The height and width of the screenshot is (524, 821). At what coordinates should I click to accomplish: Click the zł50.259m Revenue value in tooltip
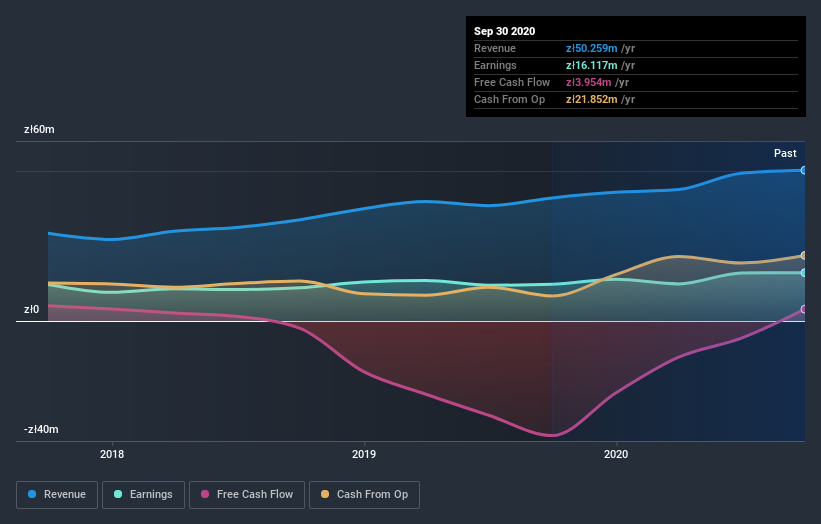pos(591,48)
